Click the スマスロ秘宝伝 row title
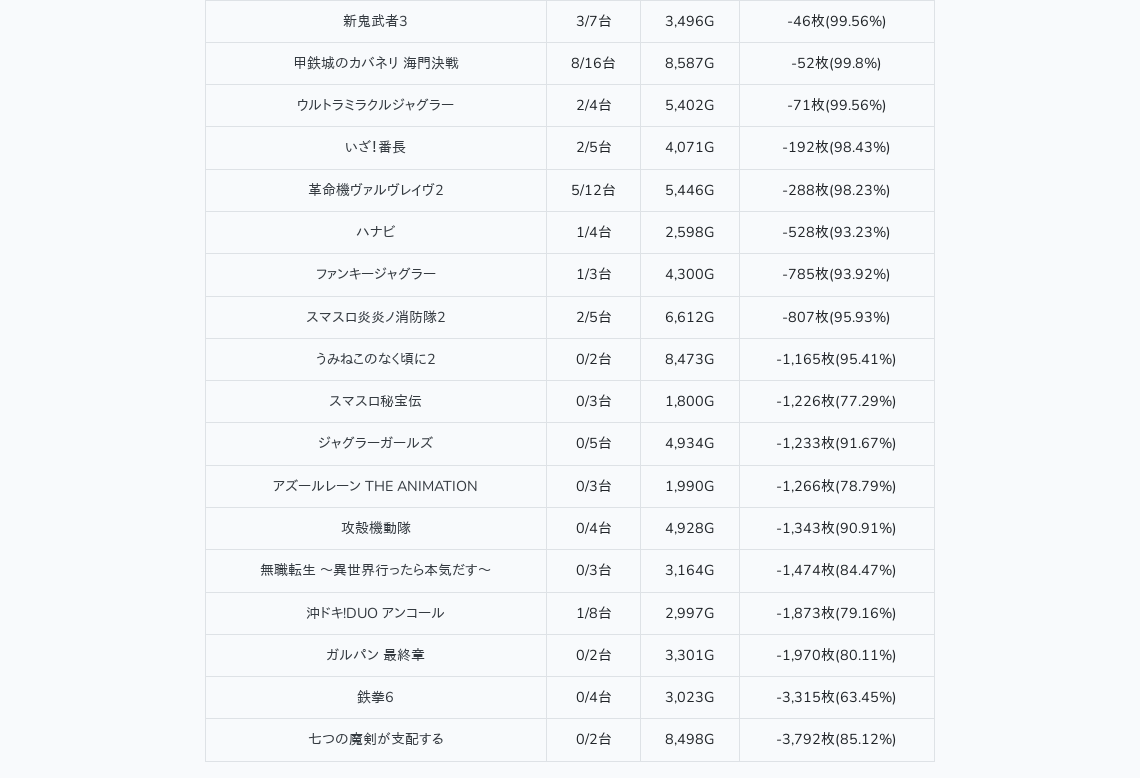Image resolution: width=1140 pixels, height=778 pixels. (375, 401)
